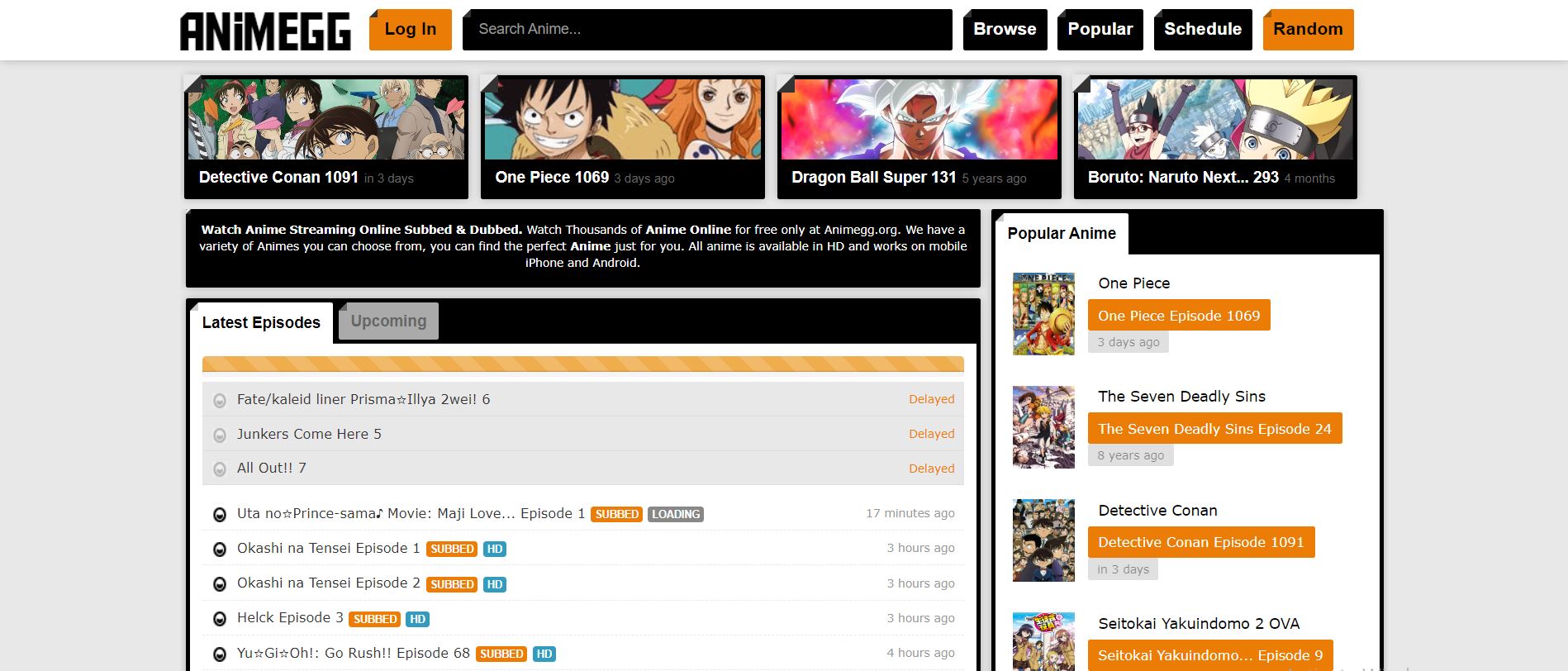Open Uta no Prince-sama Movie Maji Love Episode 1

(411, 513)
